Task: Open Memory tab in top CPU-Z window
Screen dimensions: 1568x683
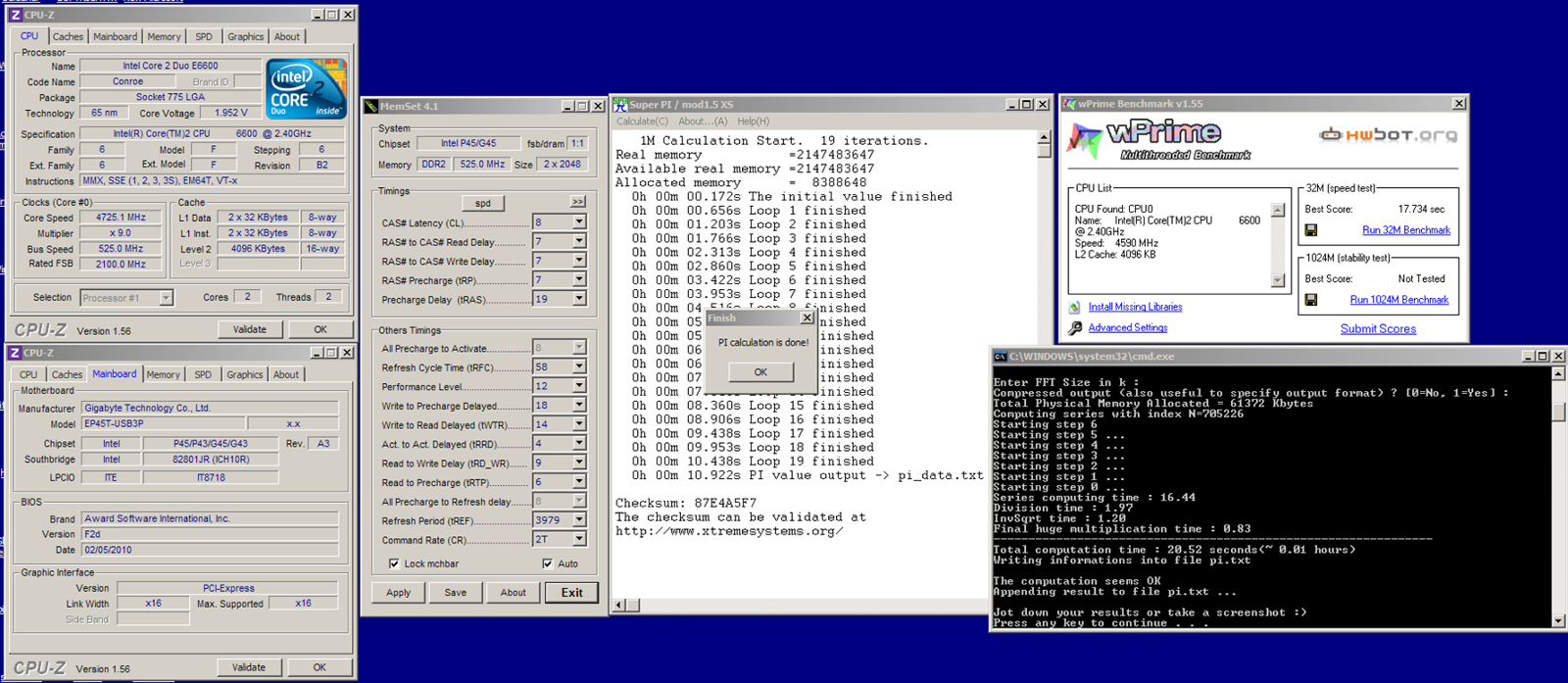Action: click(164, 37)
